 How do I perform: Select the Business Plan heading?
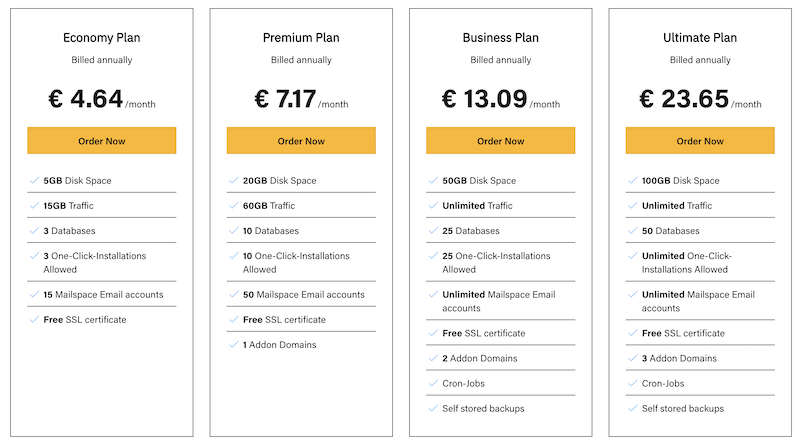(501, 38)
